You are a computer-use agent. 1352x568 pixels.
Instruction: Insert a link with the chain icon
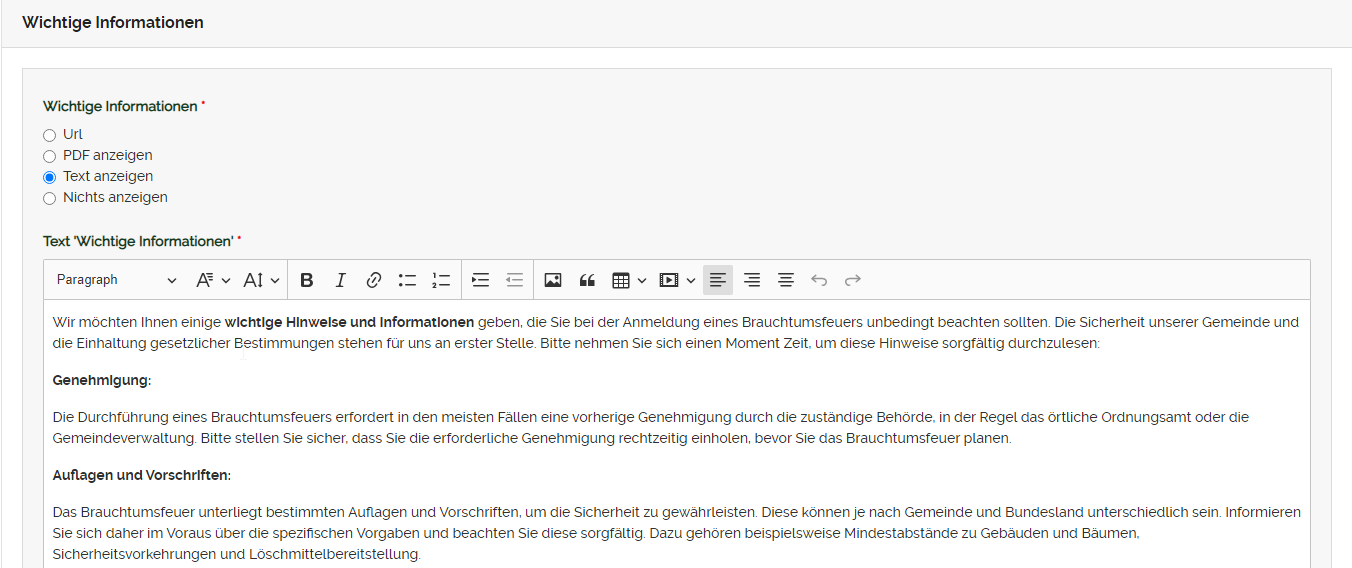[x=374, y=281]
